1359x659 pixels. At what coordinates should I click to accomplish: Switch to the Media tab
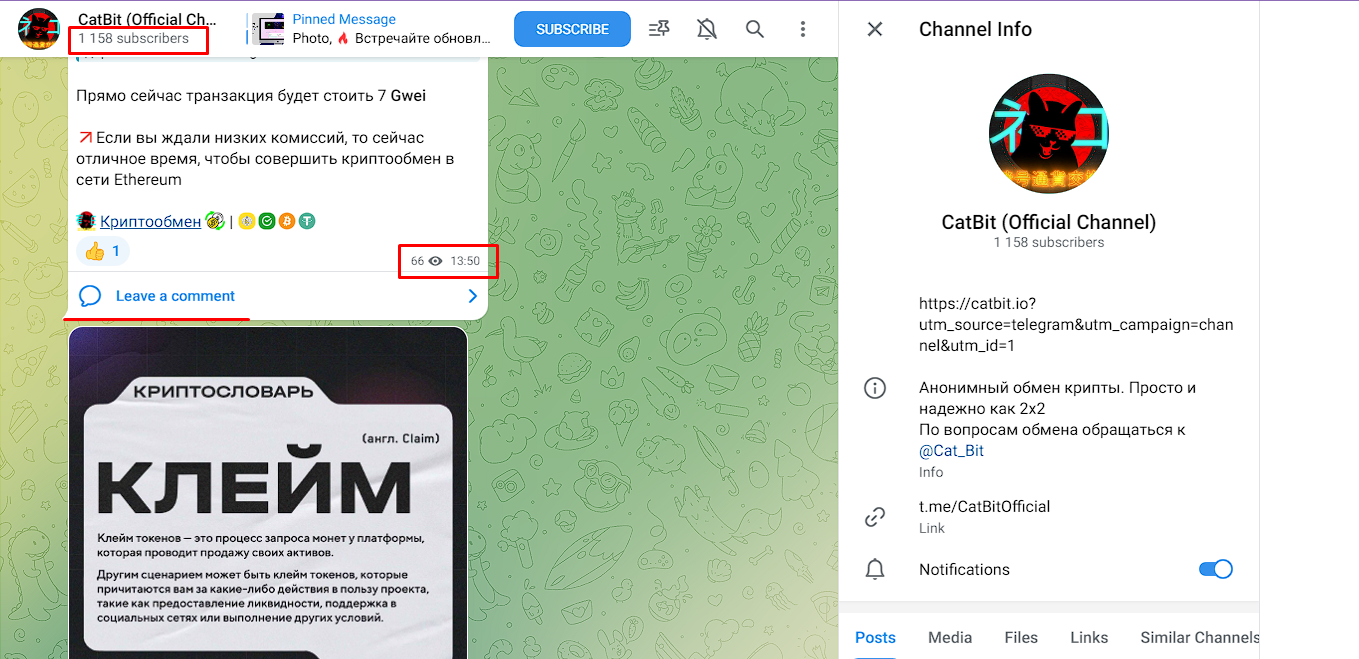click(x=950, y=637)
